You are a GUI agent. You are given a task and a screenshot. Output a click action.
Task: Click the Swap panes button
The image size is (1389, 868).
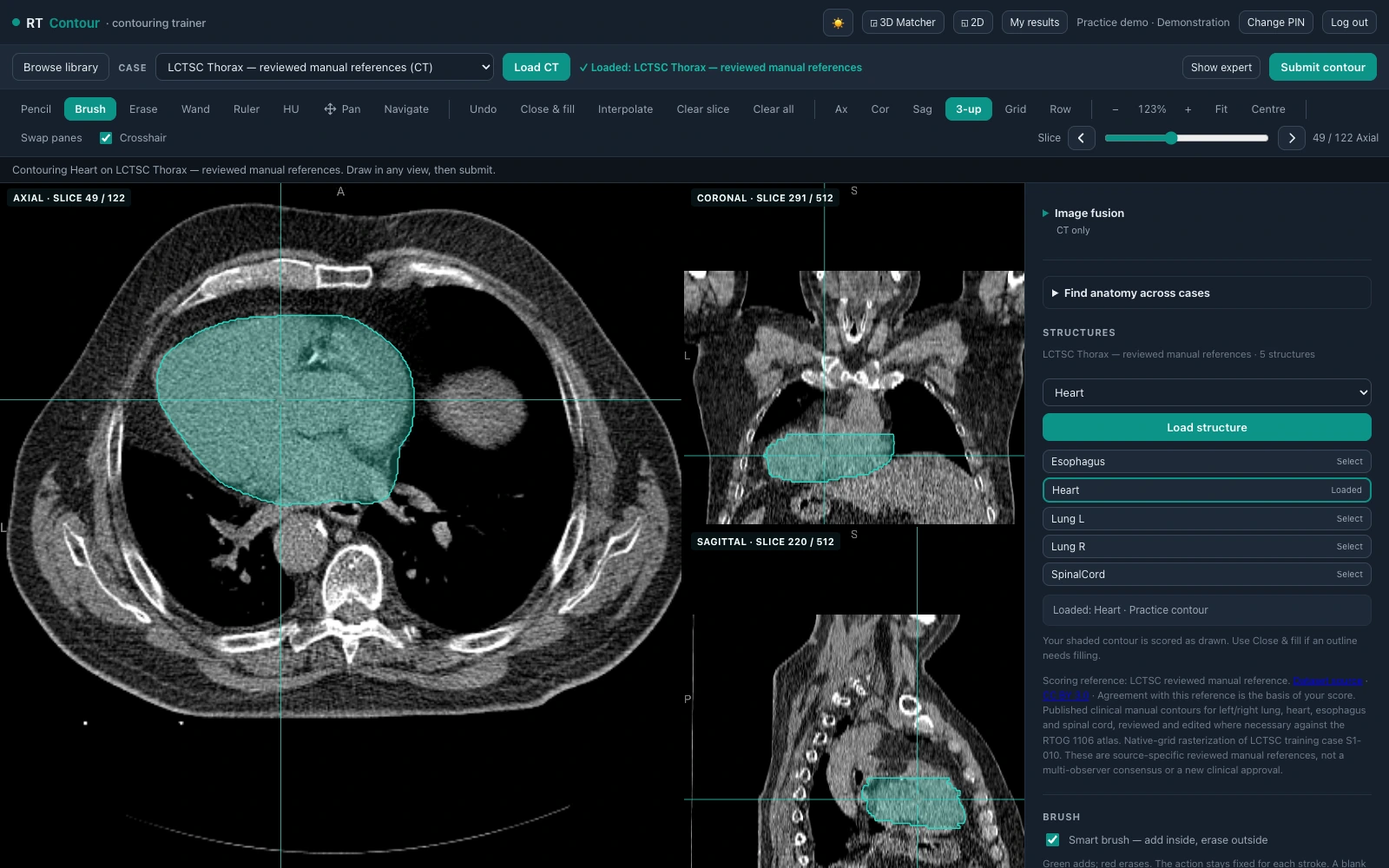tap(51, 138)
